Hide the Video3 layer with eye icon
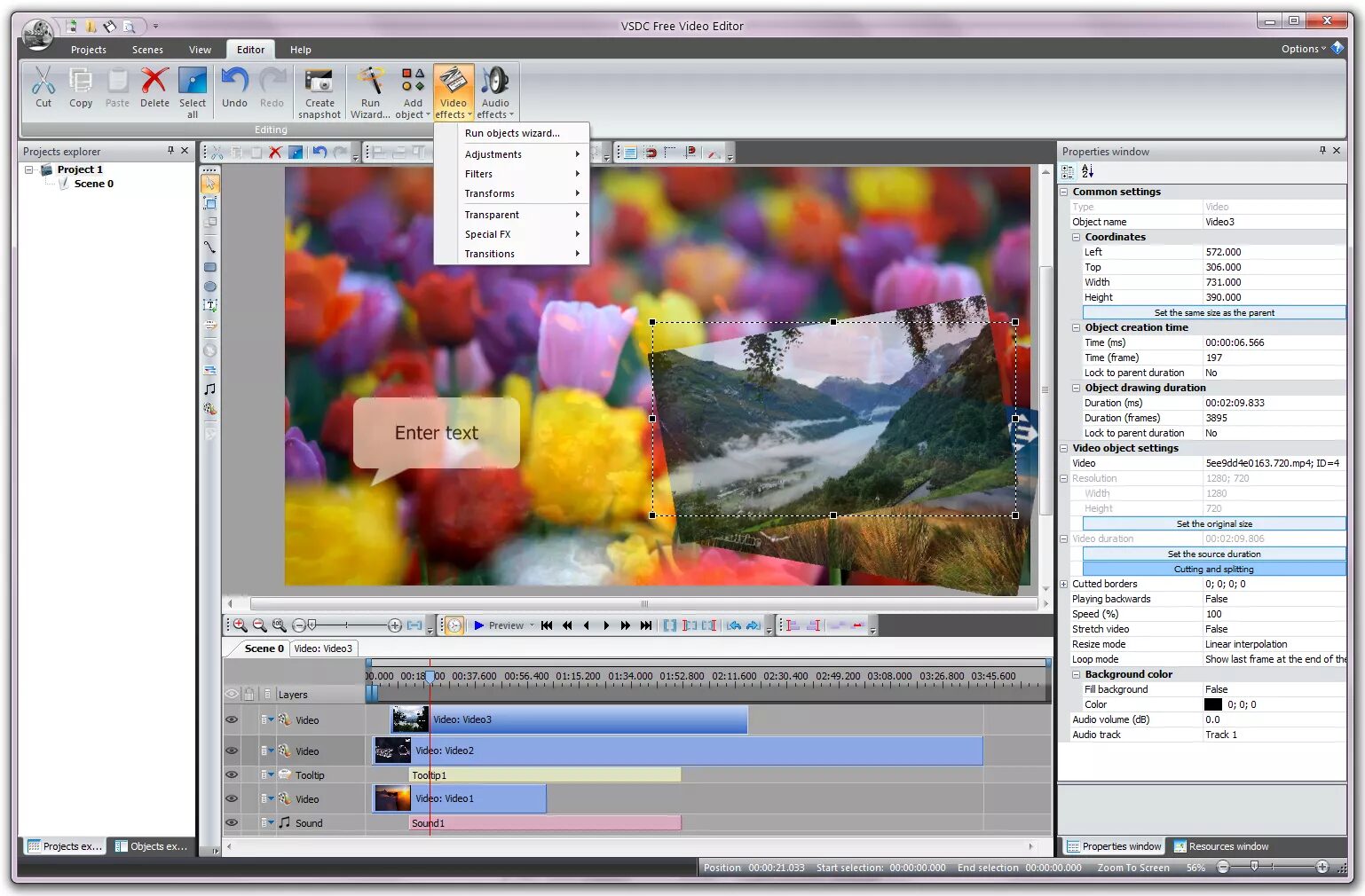1365x896 pixels. tap(232, 720)
